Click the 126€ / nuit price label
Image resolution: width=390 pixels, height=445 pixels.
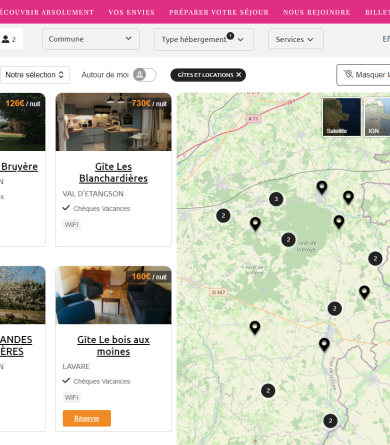[x=23, y=103]
